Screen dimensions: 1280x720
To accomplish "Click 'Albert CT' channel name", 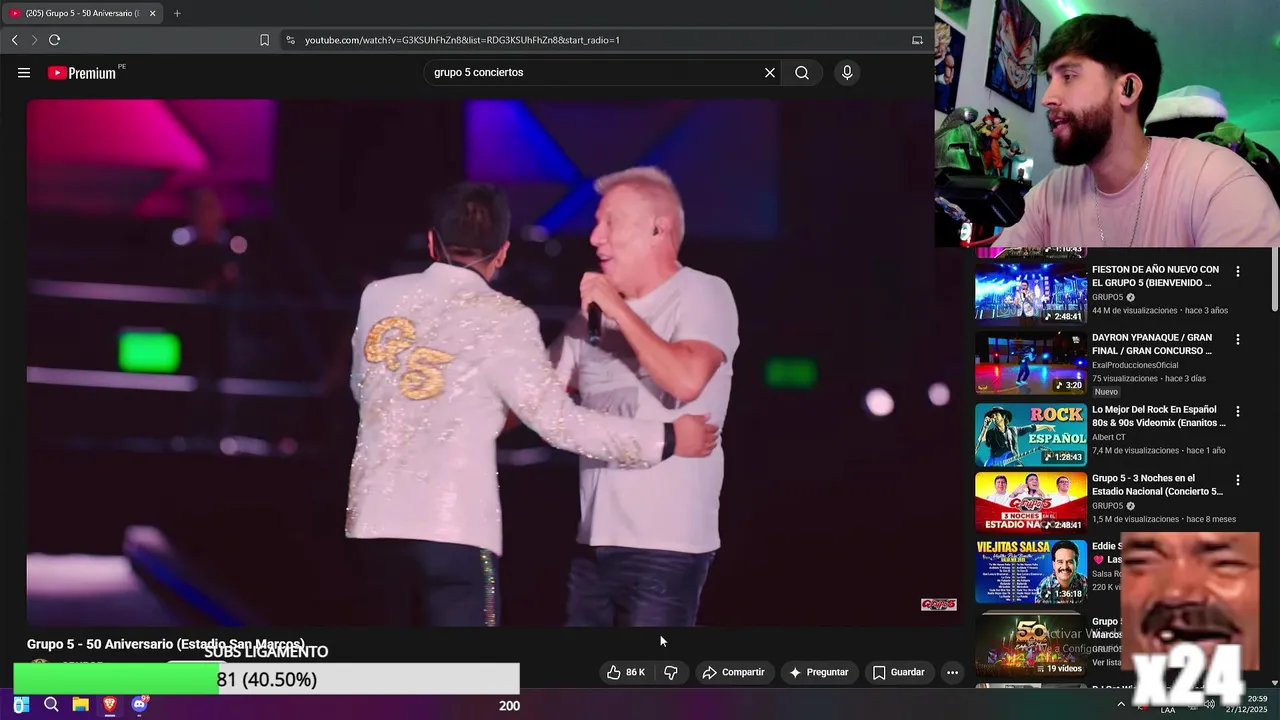I will click(1112, 437).
